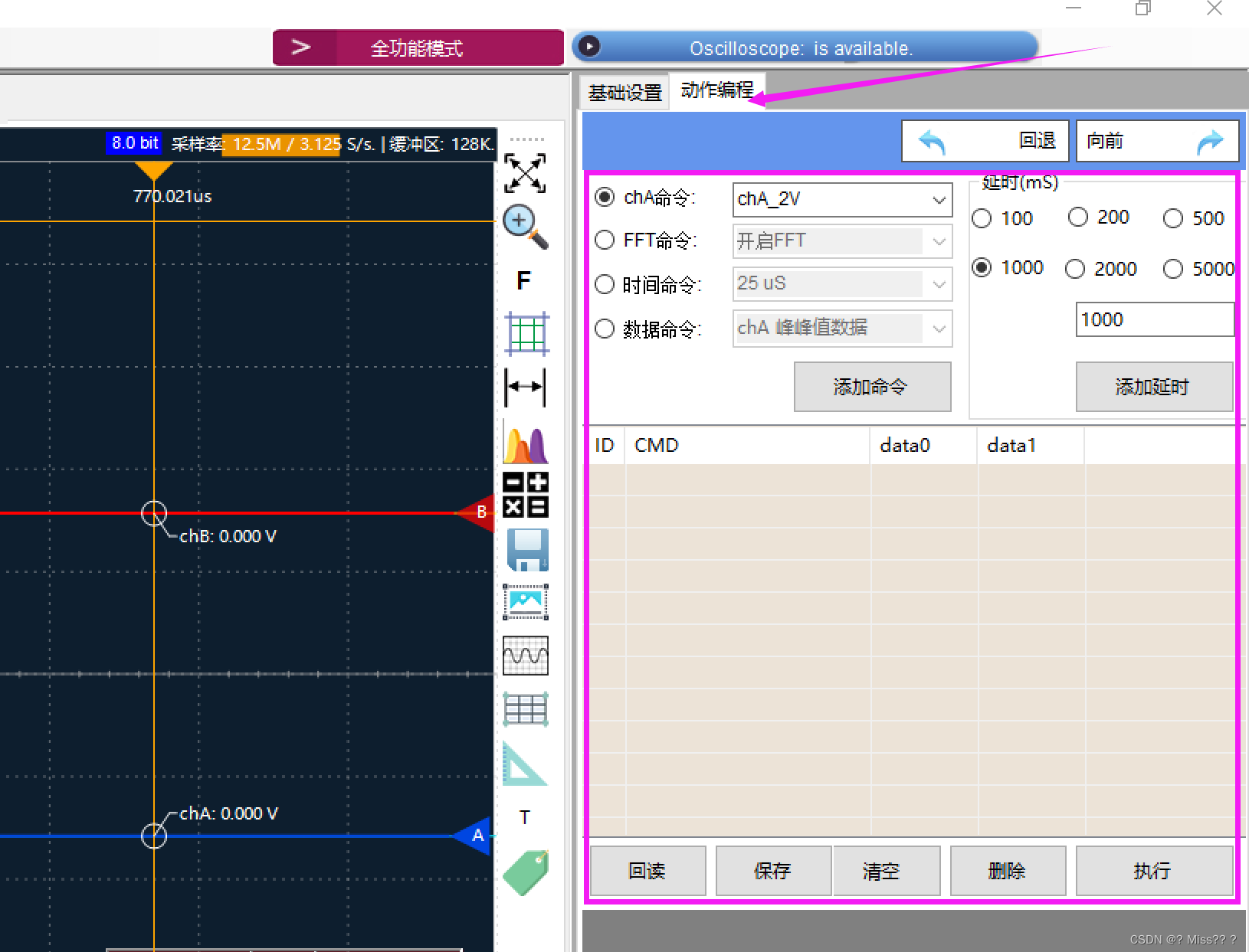Screen dimensions: 1249x952
Task: Select the horizontal cursor measurement icon
Action: coord(526,386)
